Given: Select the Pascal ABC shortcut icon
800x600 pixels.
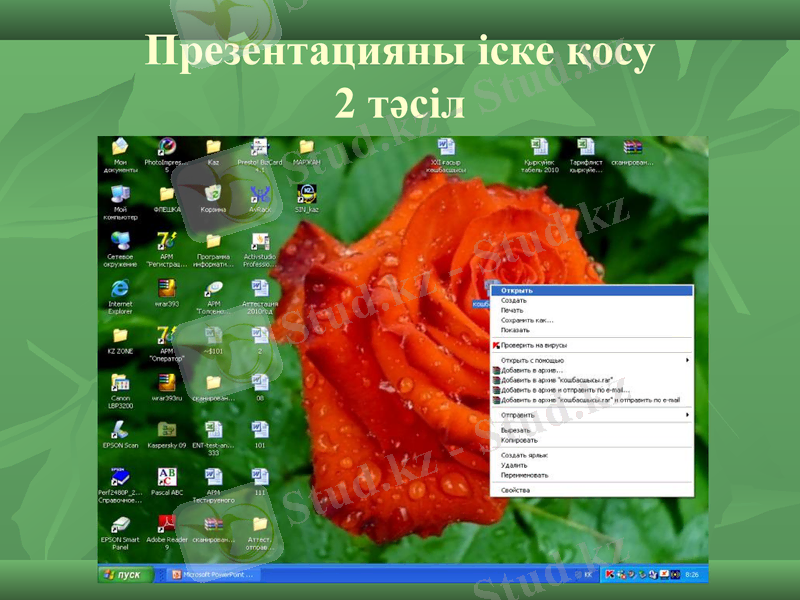Looking at the screenshot, I should [166, 476].
